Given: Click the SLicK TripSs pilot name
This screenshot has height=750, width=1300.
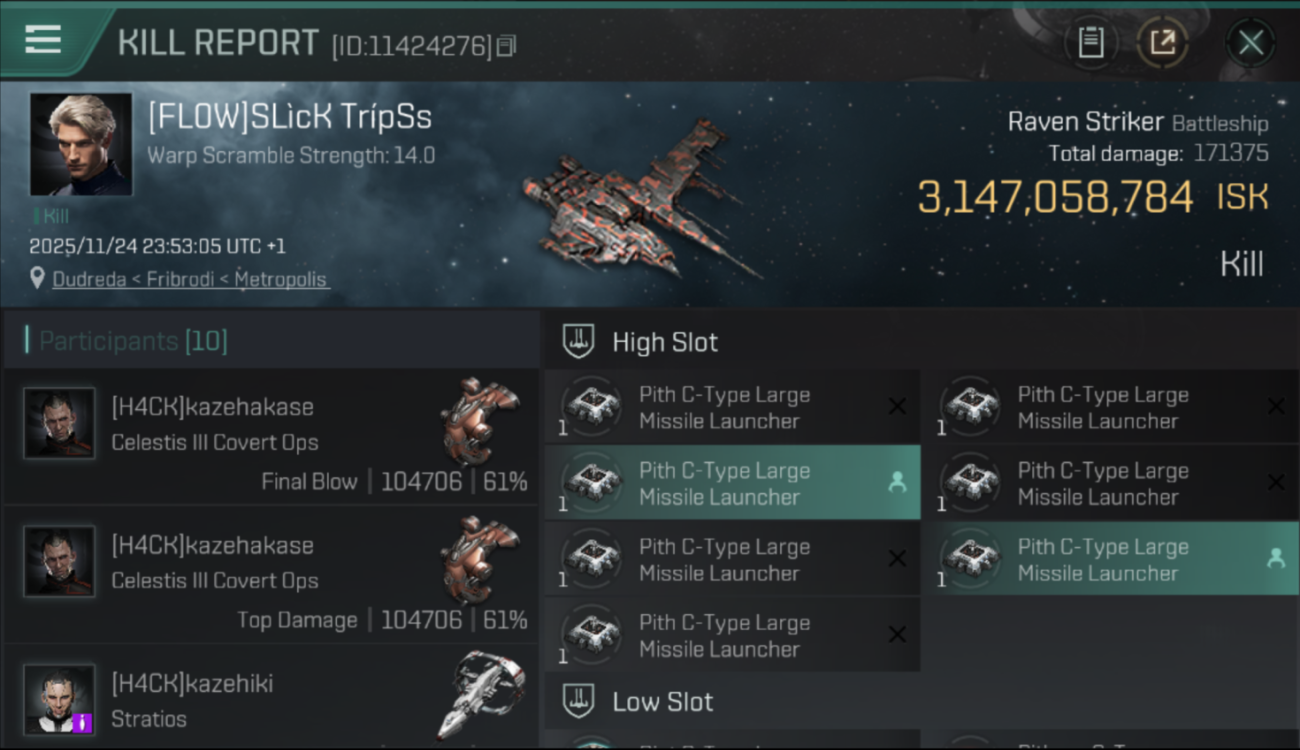Looking at the screenshot, I should coord(290,117).
